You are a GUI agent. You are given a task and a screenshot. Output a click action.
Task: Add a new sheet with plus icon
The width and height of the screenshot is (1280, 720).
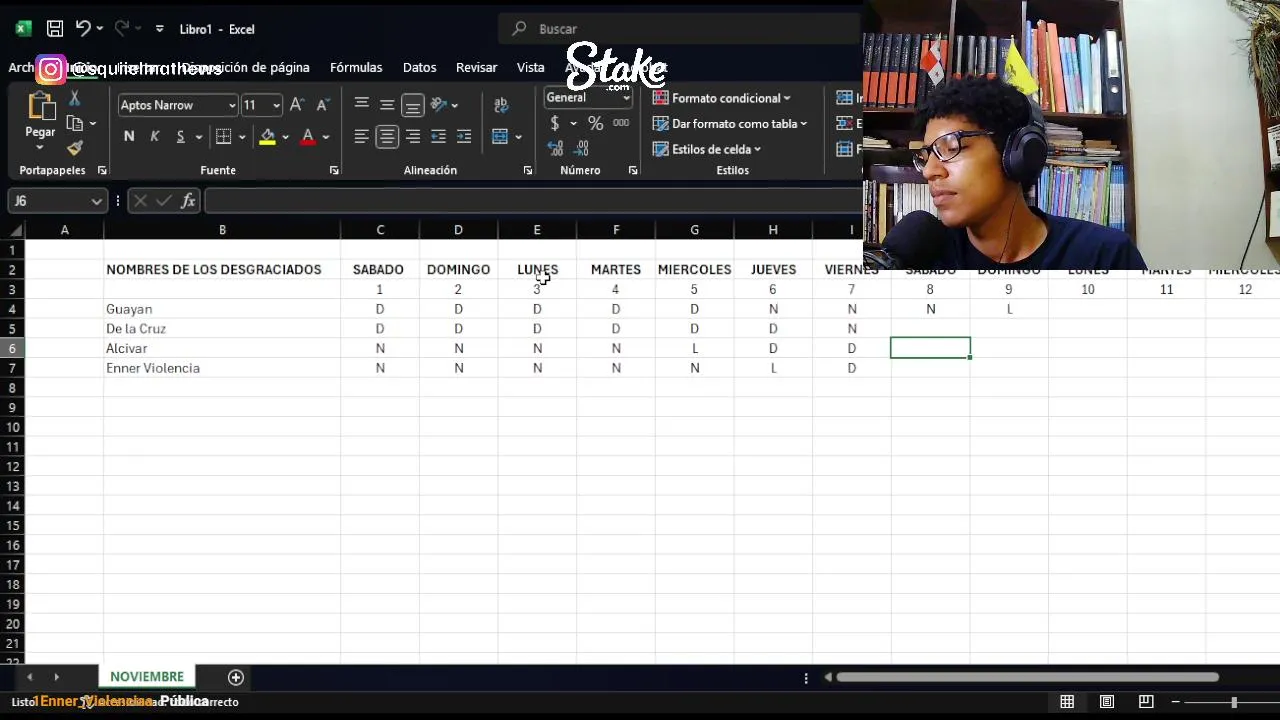236,677
